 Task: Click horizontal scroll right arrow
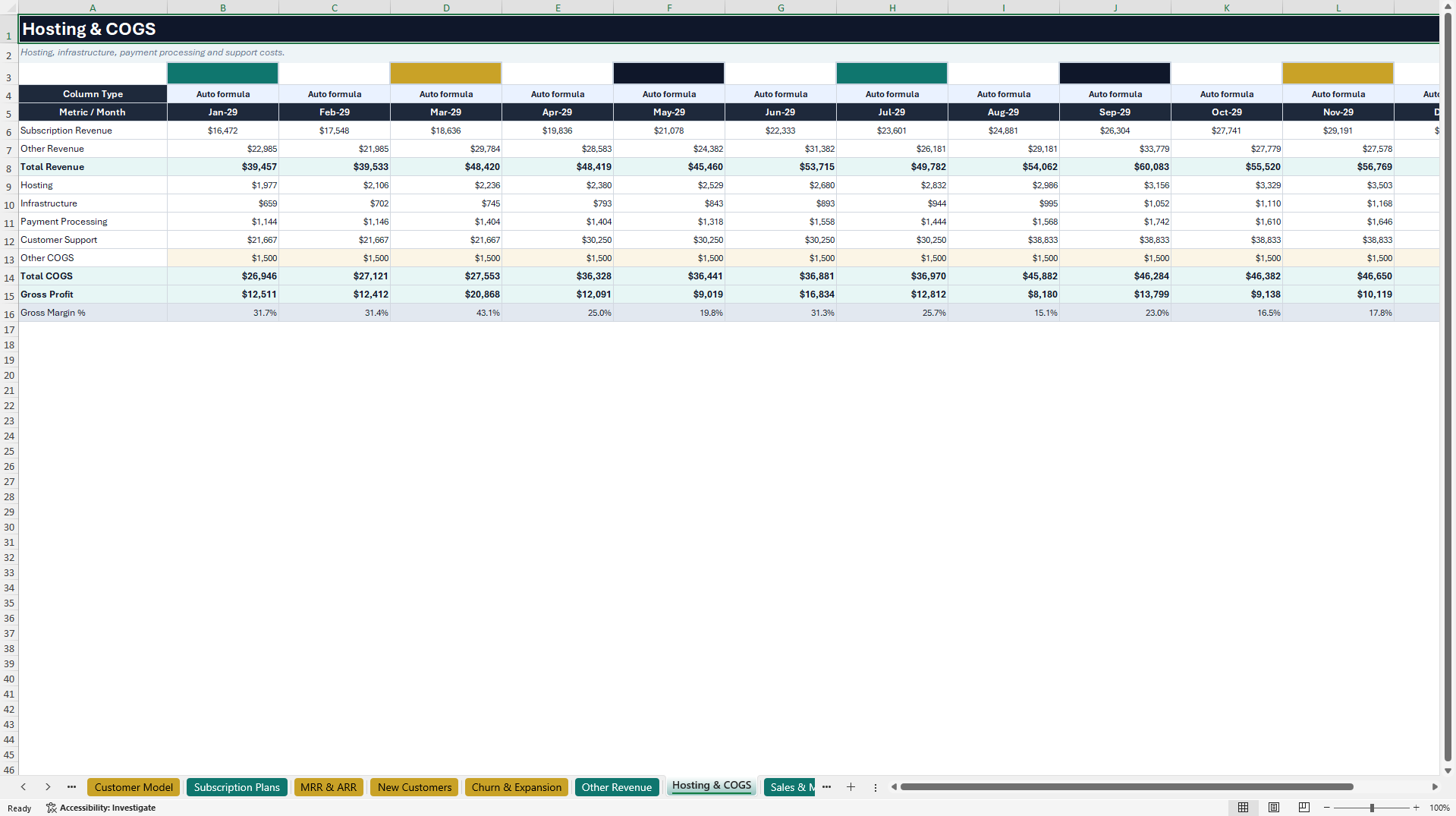(x=1434, y=787)
